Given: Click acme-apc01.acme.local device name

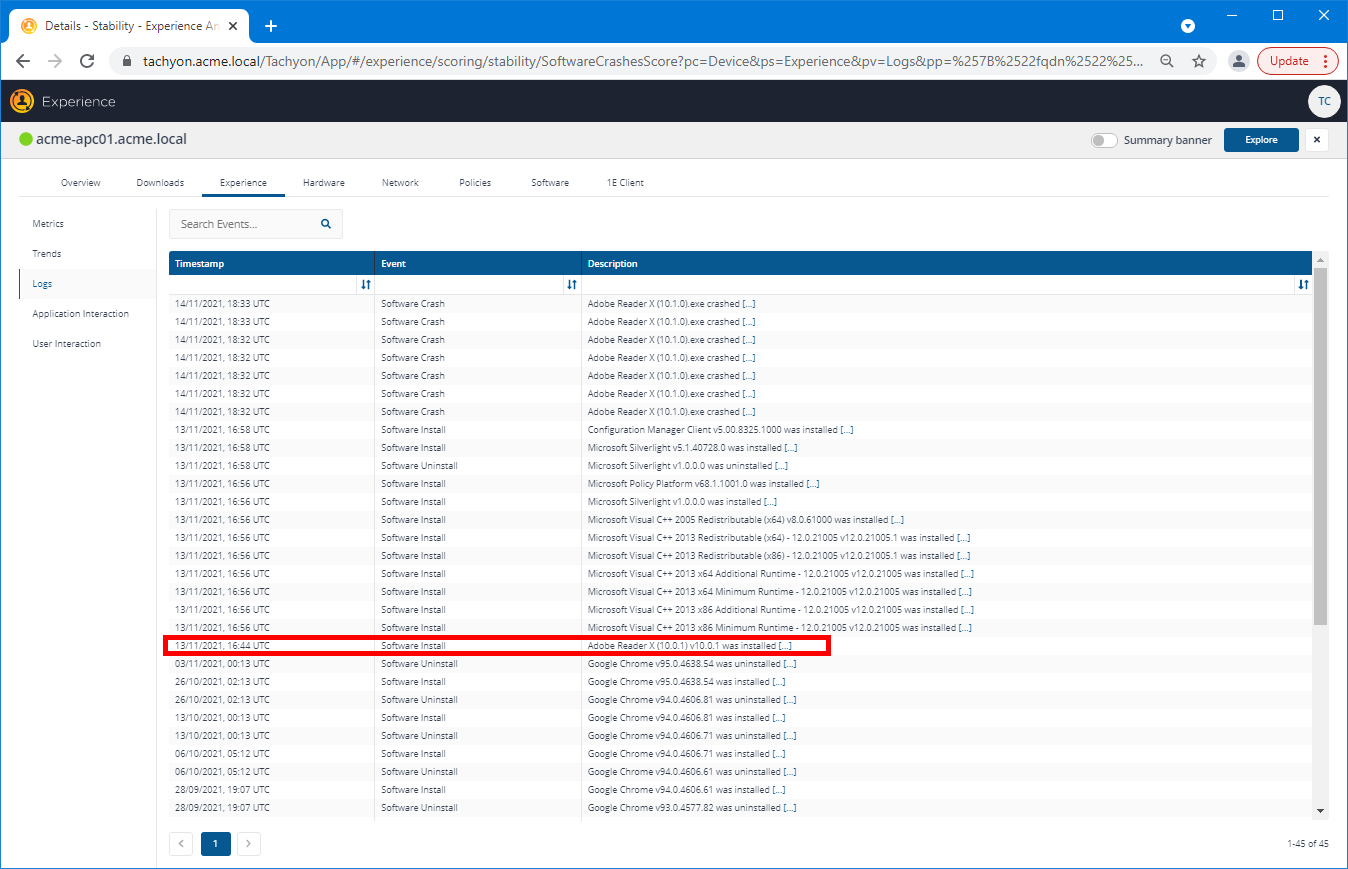Looking at the screenshot, I should (x=111, y=139).
